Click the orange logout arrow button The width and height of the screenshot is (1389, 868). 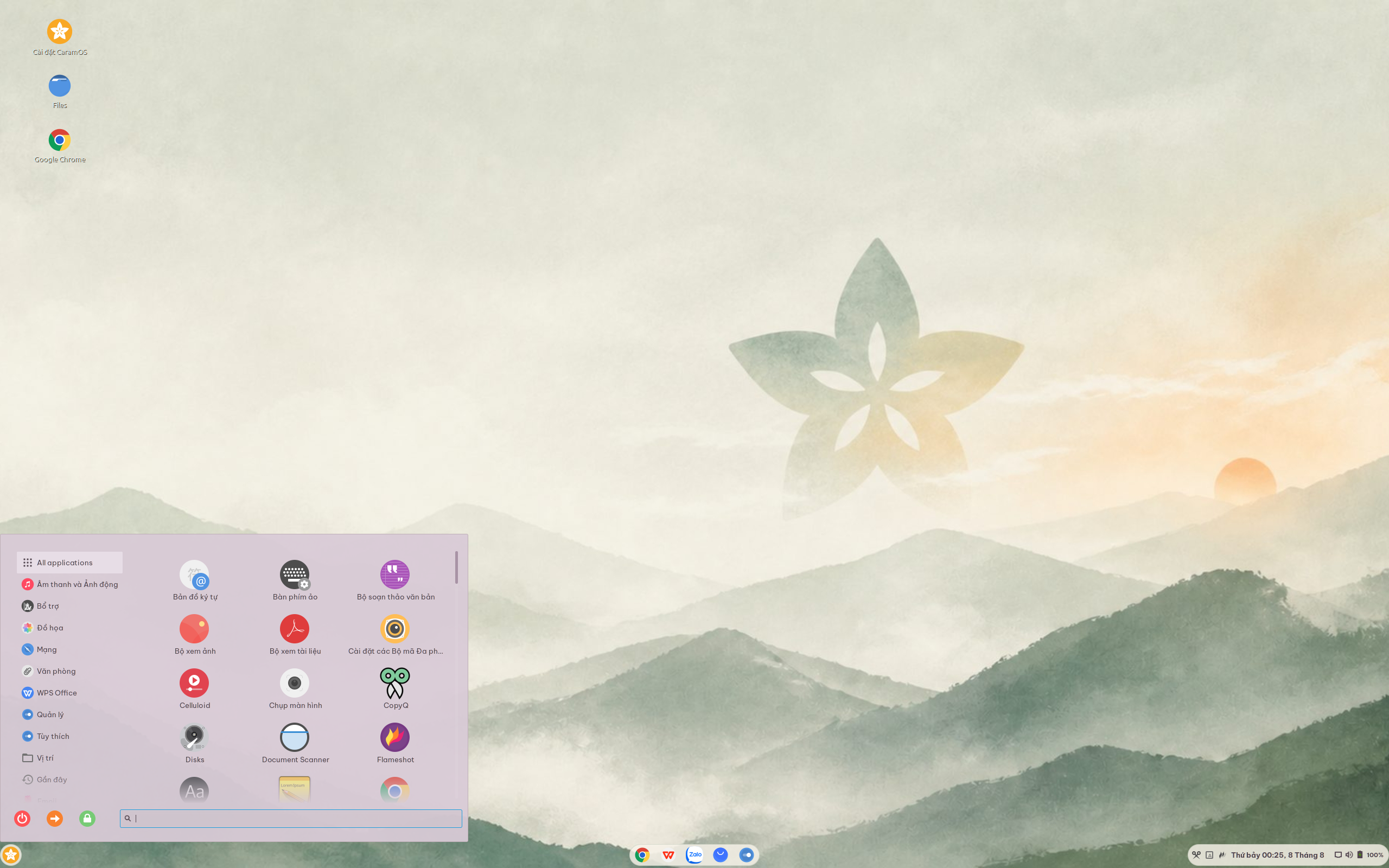tap(54, 818)
